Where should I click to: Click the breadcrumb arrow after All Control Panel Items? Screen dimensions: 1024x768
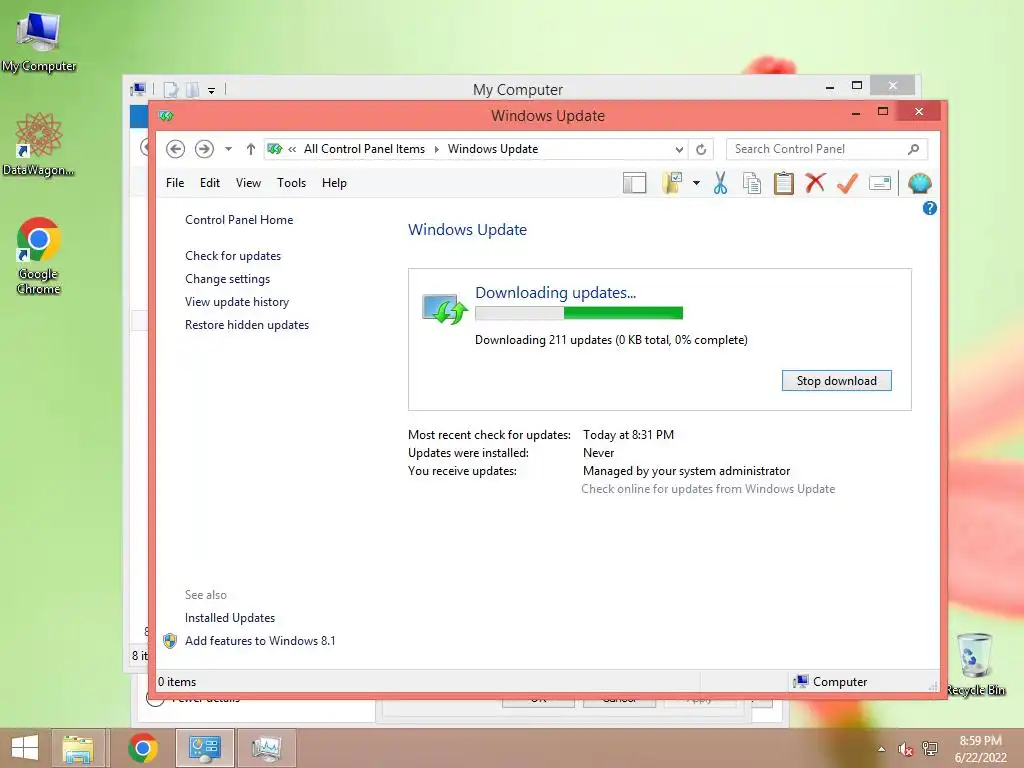pos(436,149)
